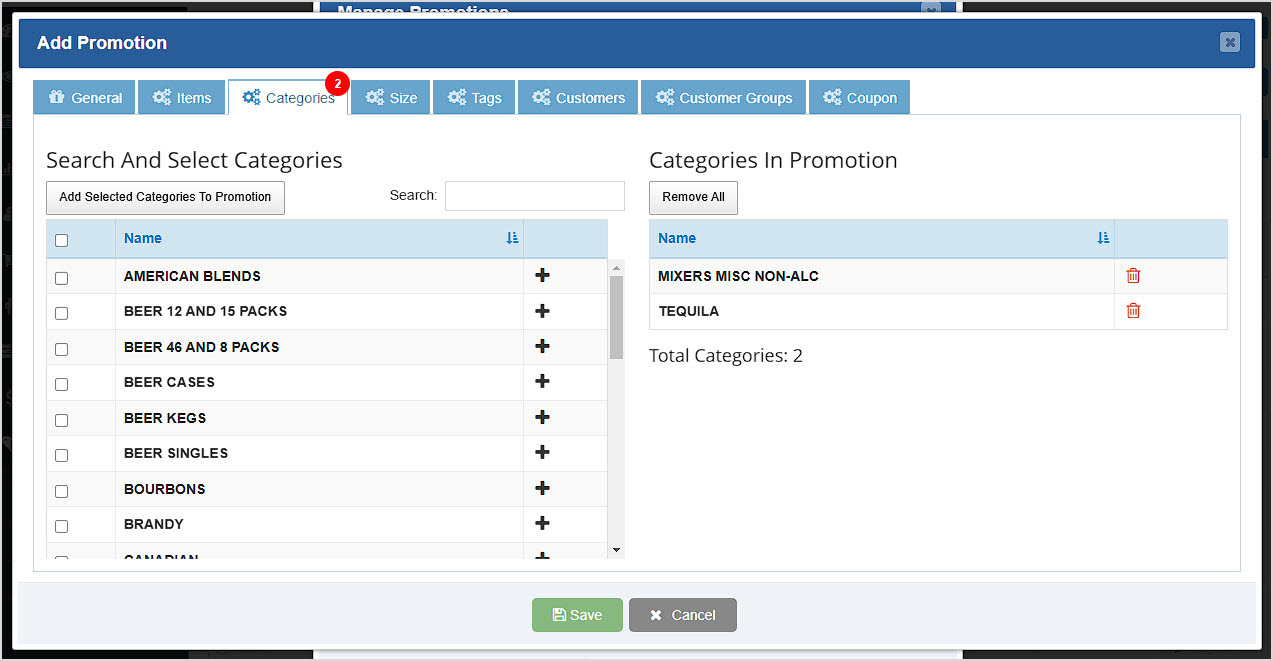Remove TEQUILA via its trash icon
The image size is (1273, 661).
click(x=1132, y=311)
